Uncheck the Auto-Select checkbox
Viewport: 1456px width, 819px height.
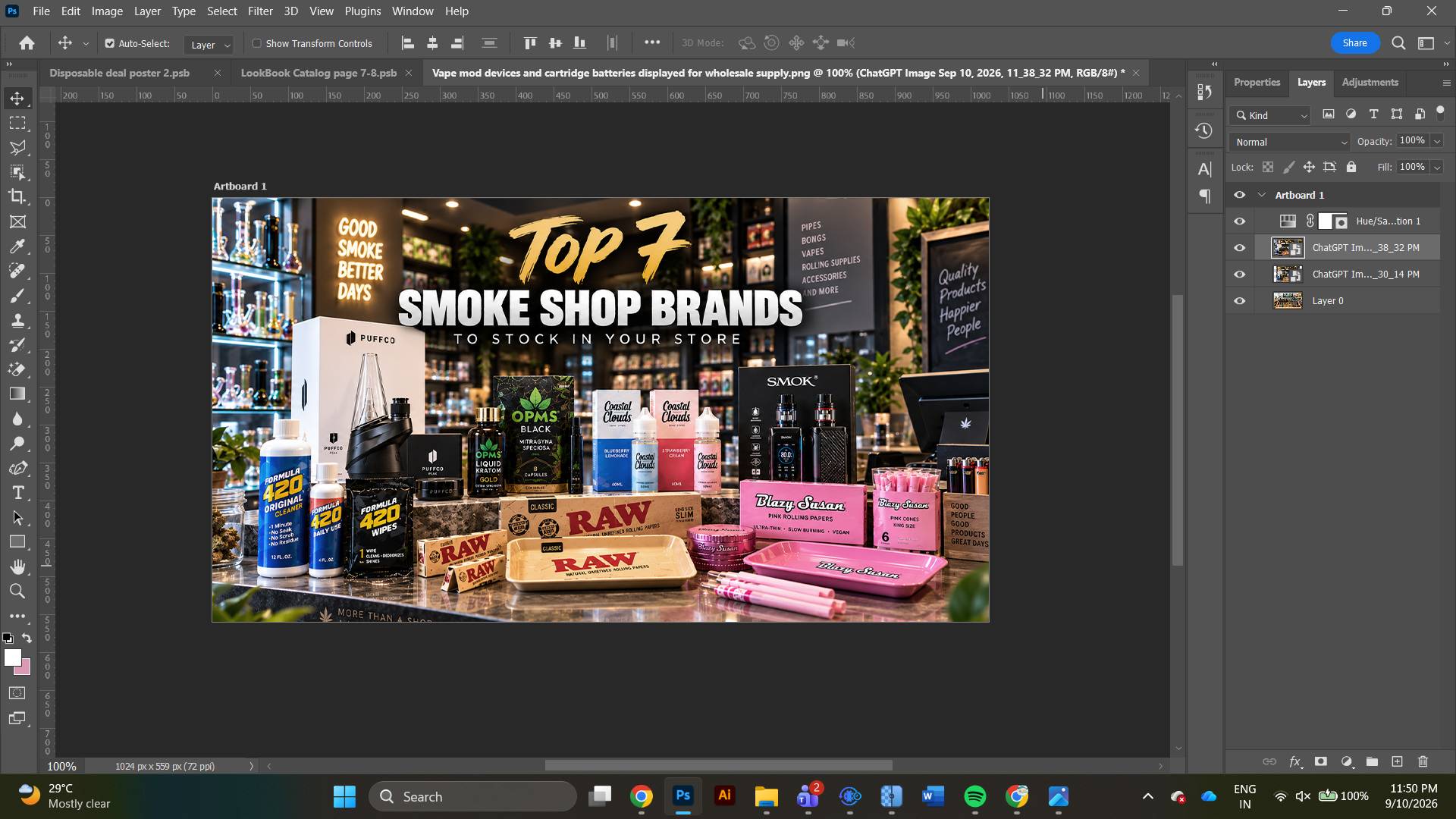click(110, 43)
